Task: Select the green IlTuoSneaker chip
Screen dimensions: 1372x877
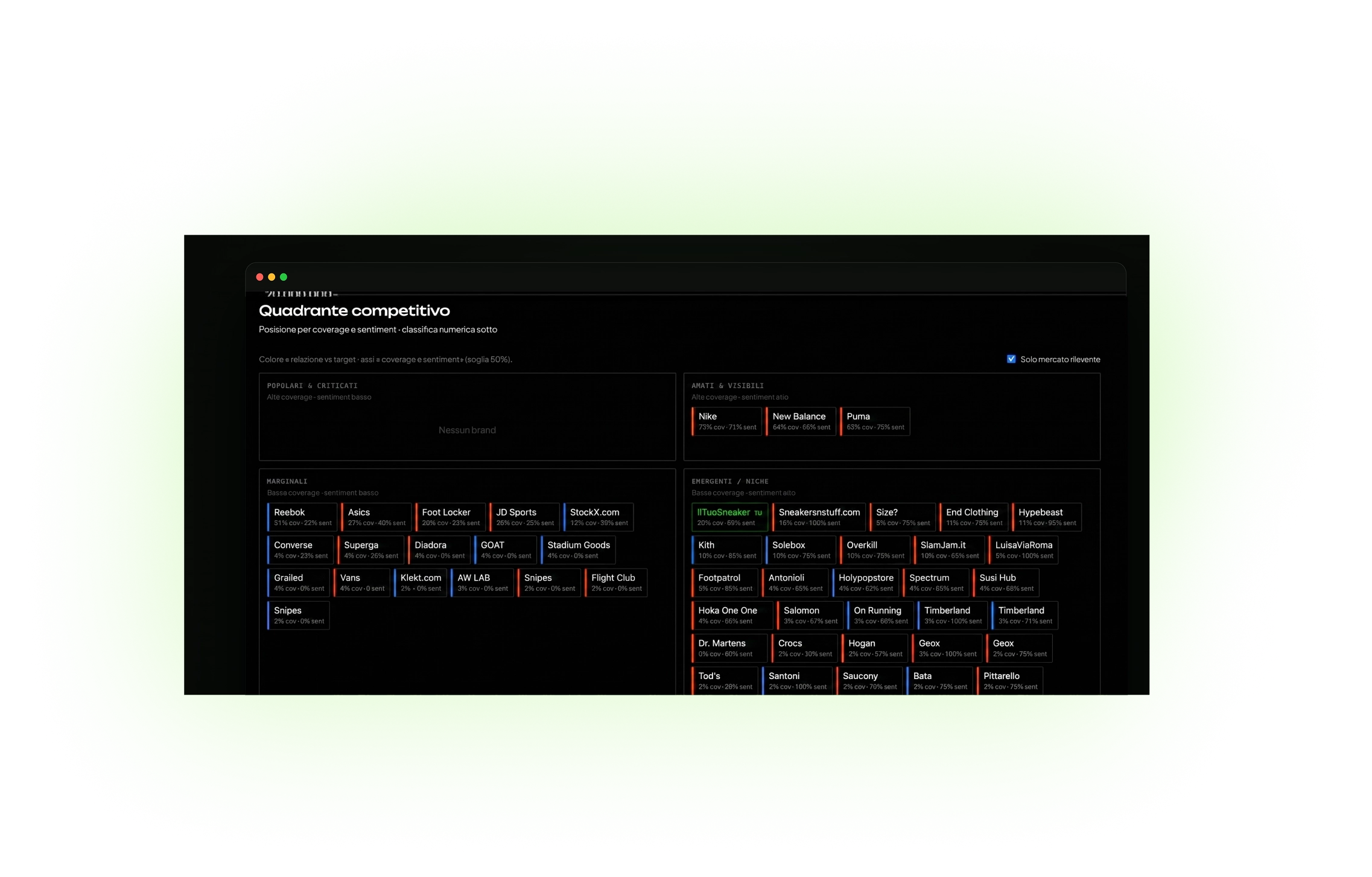Action: 729,517
